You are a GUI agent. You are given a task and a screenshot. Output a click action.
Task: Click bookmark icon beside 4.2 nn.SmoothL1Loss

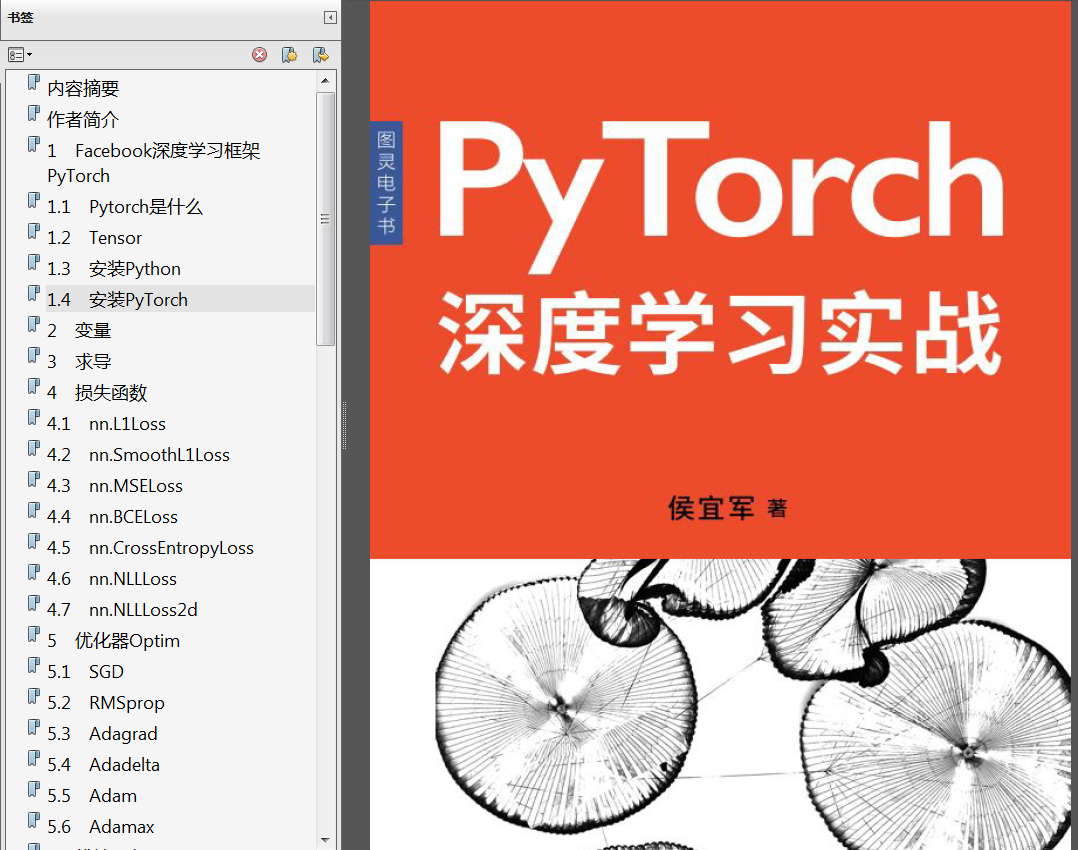34,448
